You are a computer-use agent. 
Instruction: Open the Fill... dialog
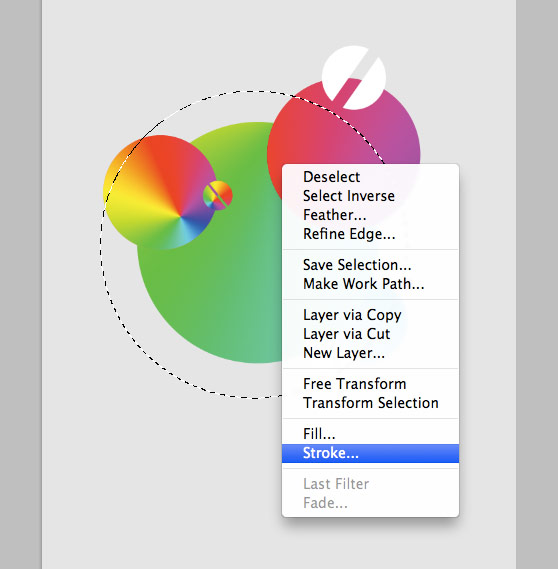click(370, 434)
